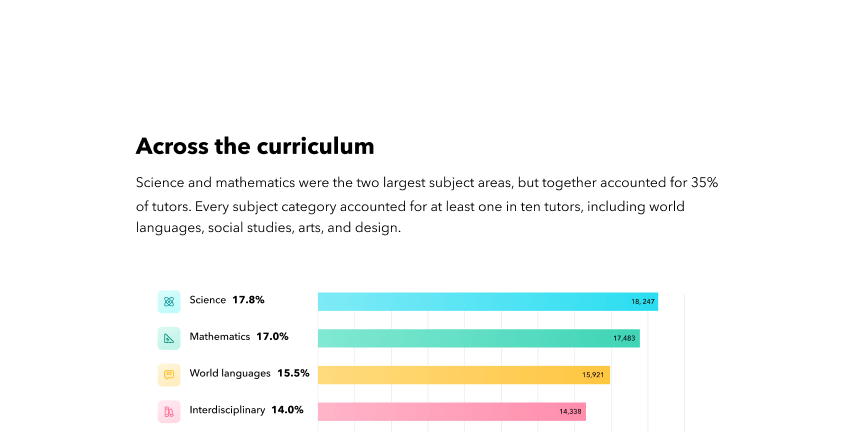Select the World languages label
The width and height of the screenshot is (864, 432).
(230, 373)
